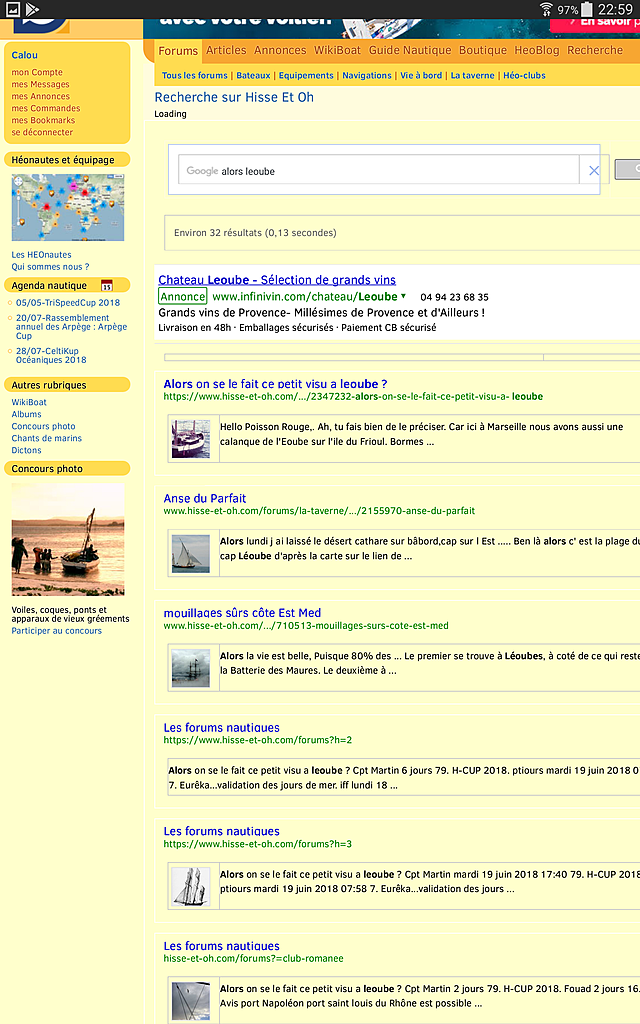The image size is (640, 1024).
Task: Open the 28/07-CeltiKup Océaniques 2018 event
Action: [x=51, y=355]
